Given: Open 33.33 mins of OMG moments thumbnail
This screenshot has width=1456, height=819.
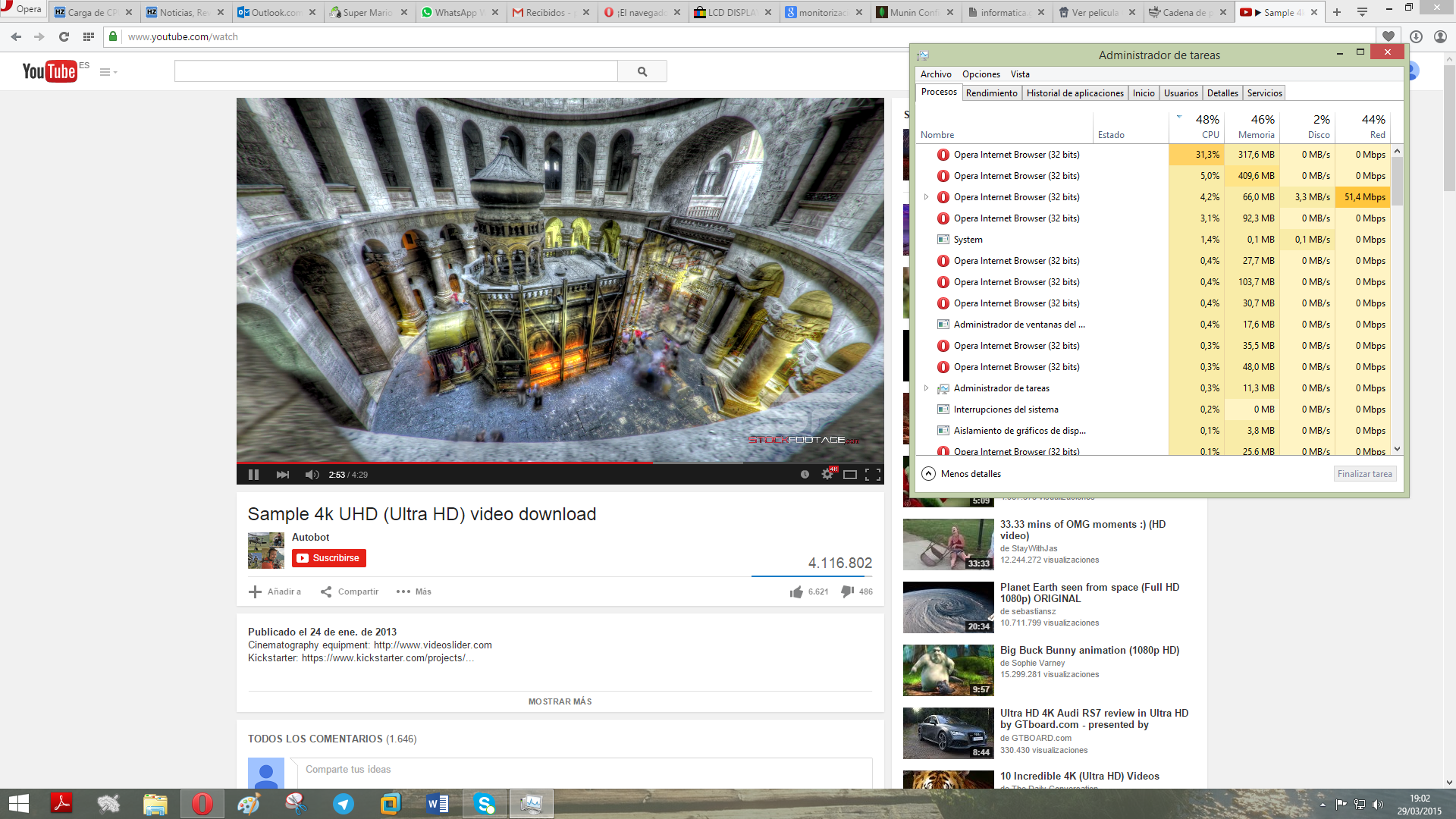Looking at the screenshot, I should click(x=948, y=544).
